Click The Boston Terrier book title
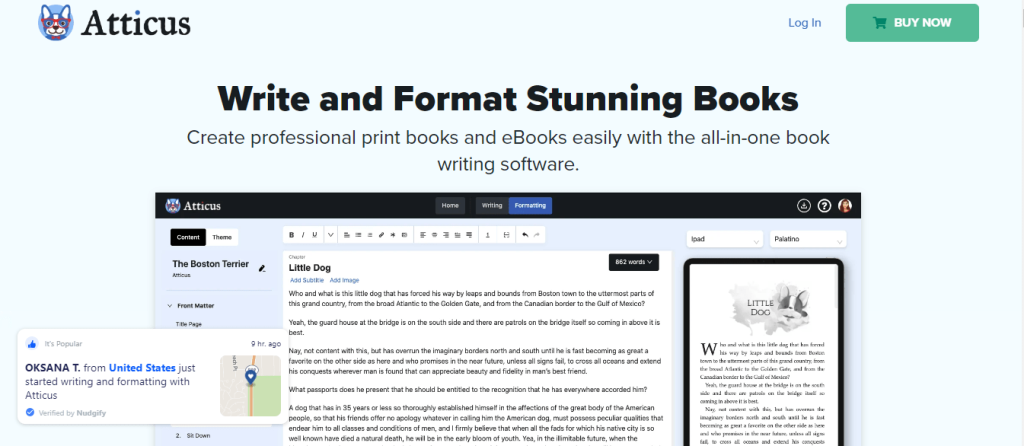 pos(210,264)
